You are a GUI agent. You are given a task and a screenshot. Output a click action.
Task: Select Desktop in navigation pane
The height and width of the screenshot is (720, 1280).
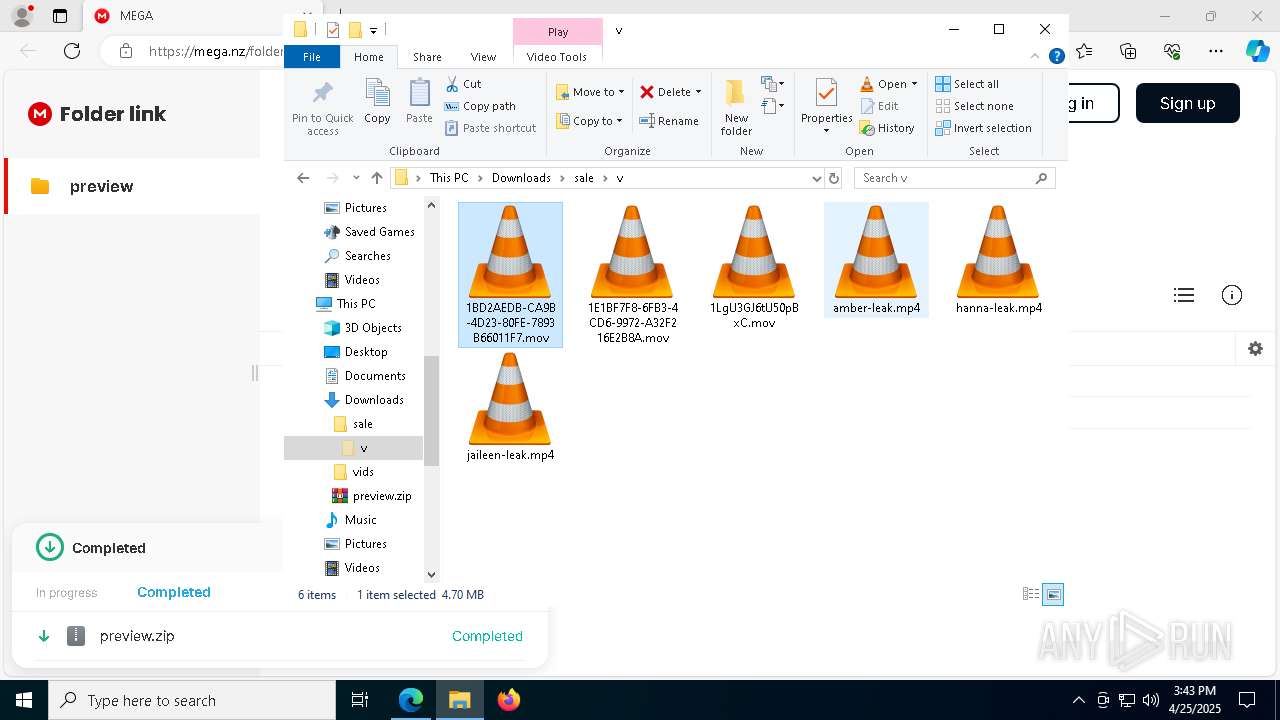[356, 352]
